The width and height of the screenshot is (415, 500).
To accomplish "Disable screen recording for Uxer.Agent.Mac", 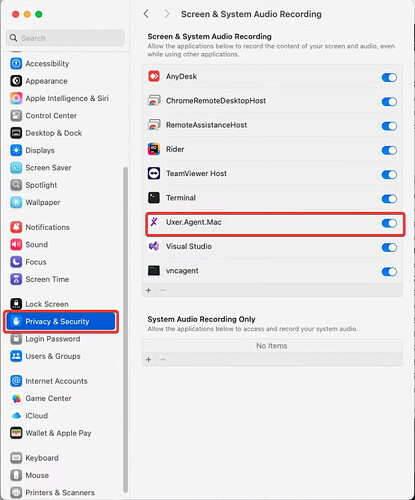I will pyautogui.click(x=389, y=223).
